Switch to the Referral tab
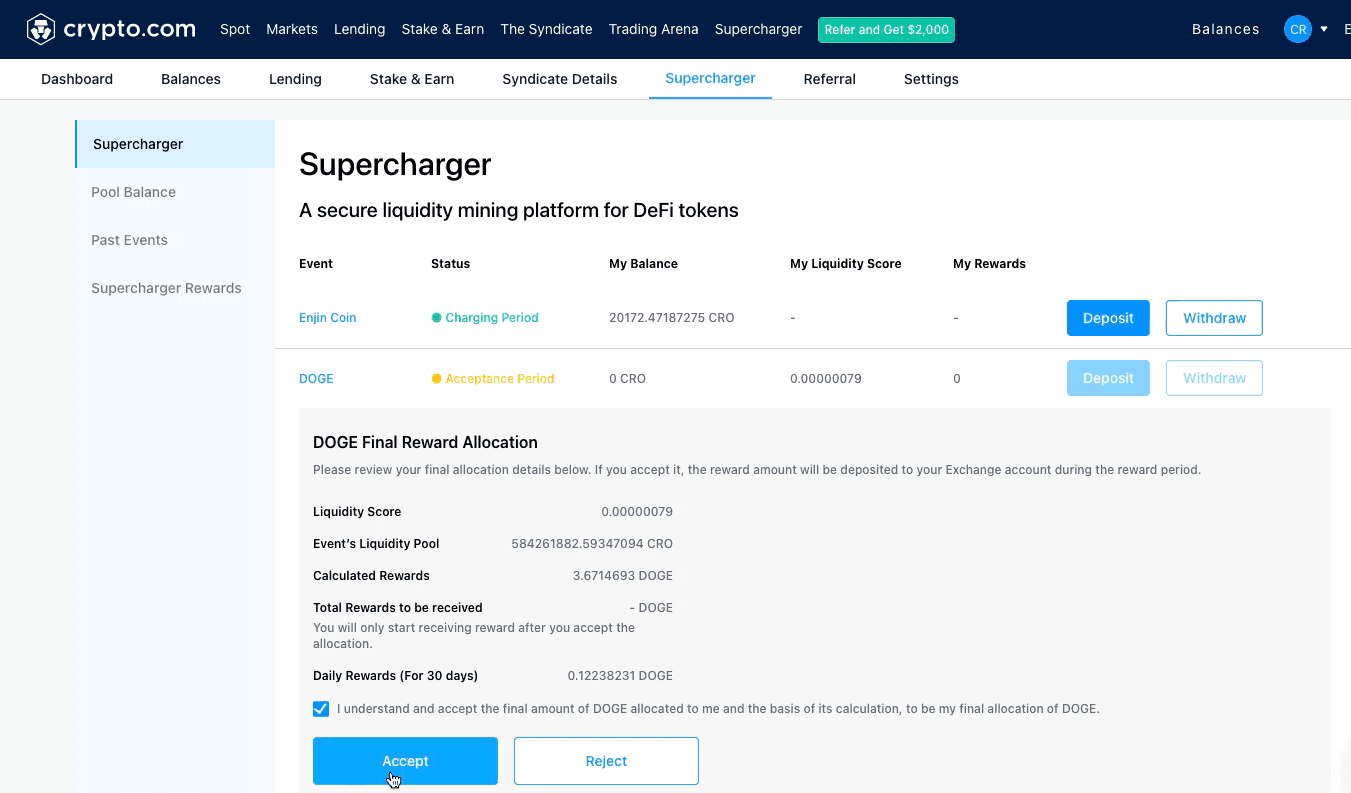The height and width of the screenshot is (793, 1351). [830, 79]
